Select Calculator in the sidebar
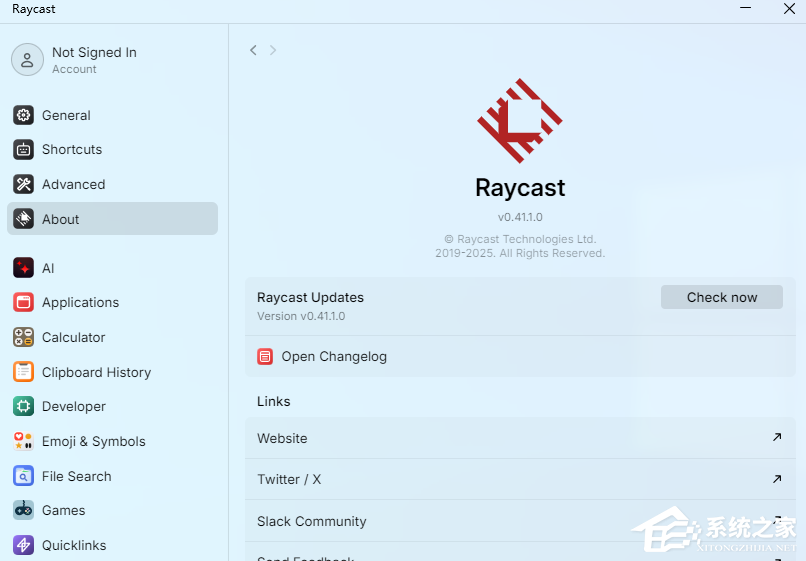Image resolution: width=806 pixels, height=561 pixels. click(112, 337)
